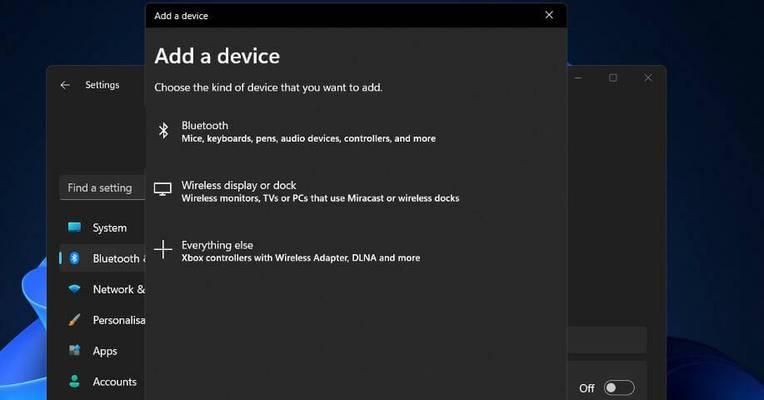This screenshot has width=764, height=400.
Task: Click the wireless display monitor icon
Action: (x=163, y=189)
